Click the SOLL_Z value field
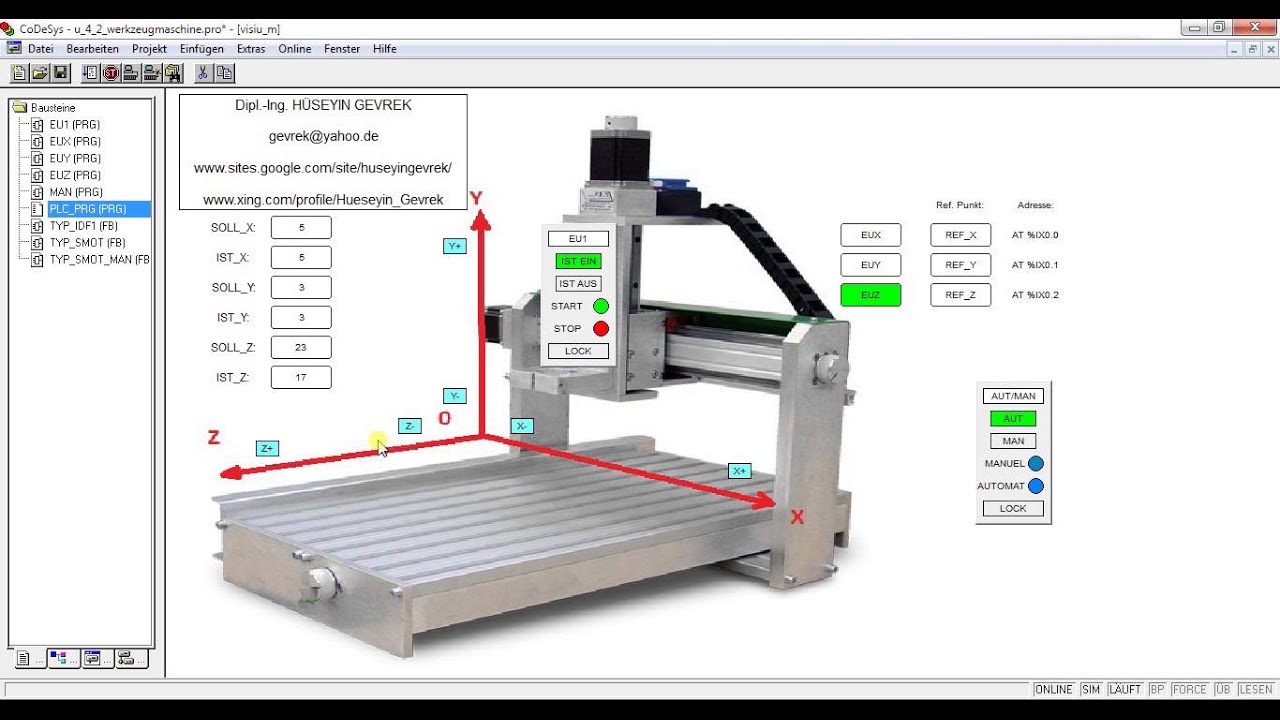The height and width of the screenshot is (720, 1280). click(x=301, y=347)
